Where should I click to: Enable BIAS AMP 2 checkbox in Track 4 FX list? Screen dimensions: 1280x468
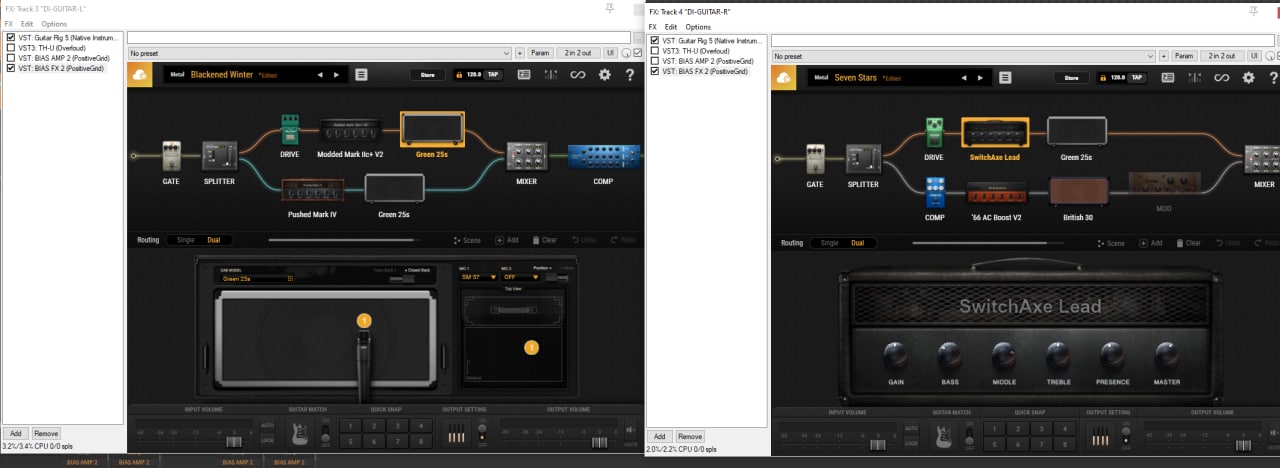655,61
